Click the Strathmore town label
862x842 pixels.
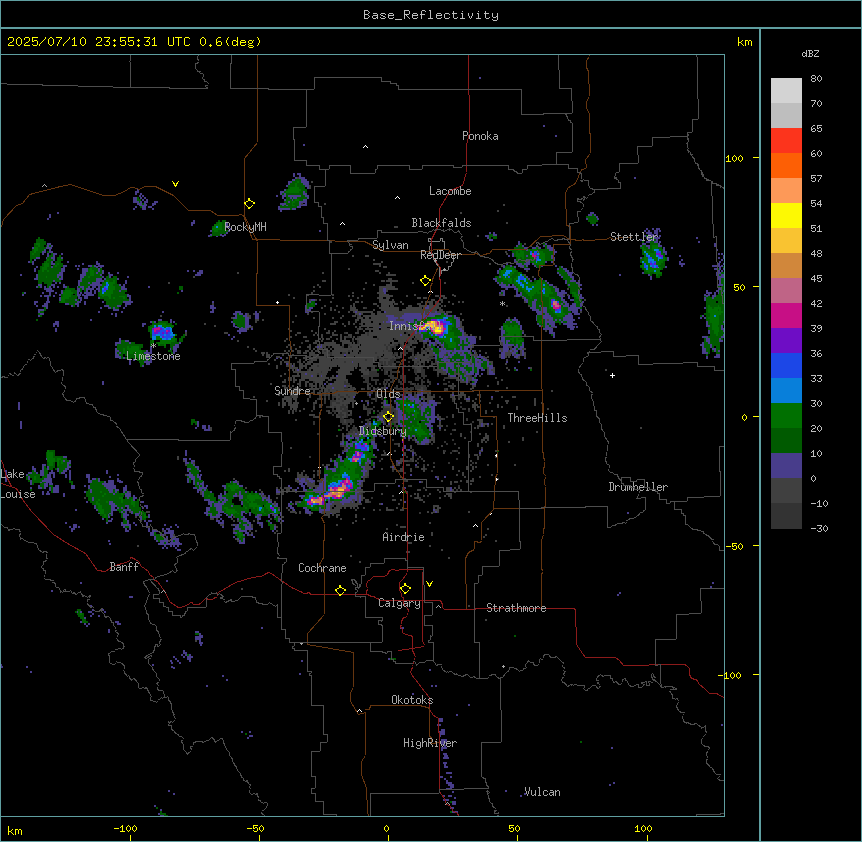tap(516, 608)
